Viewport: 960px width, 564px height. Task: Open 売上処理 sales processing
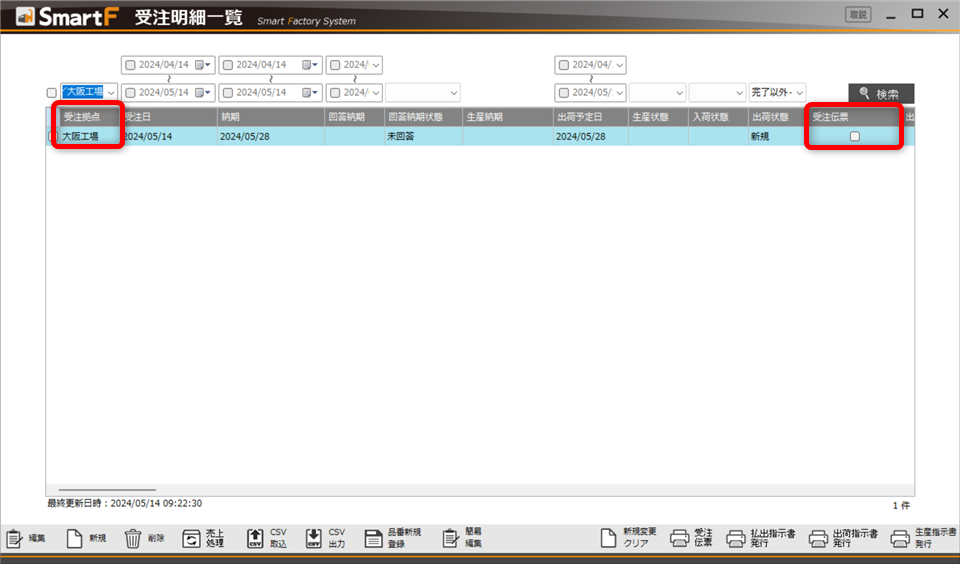point(191,539)
